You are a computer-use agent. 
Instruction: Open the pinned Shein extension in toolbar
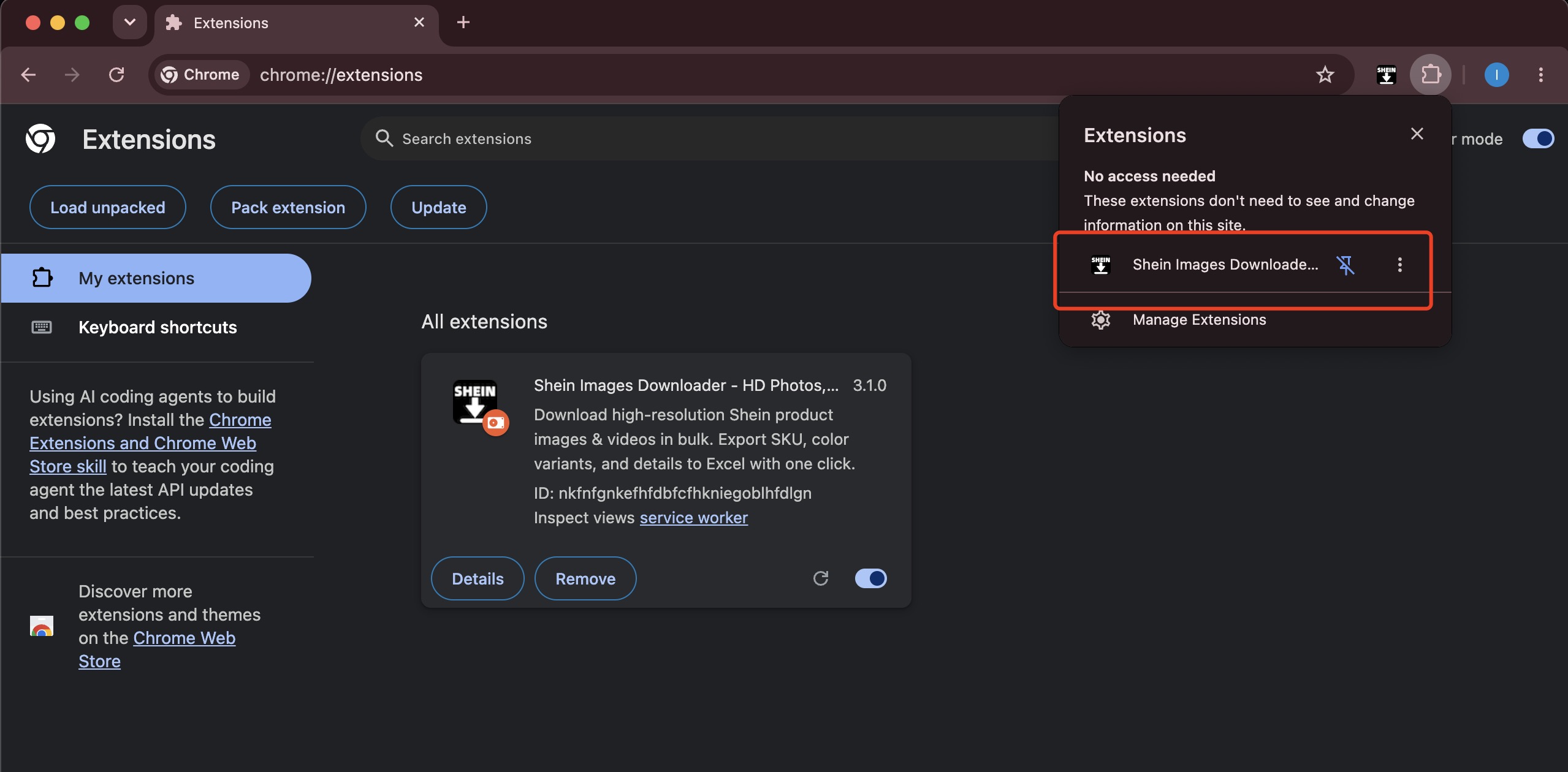coord(1386,75)
